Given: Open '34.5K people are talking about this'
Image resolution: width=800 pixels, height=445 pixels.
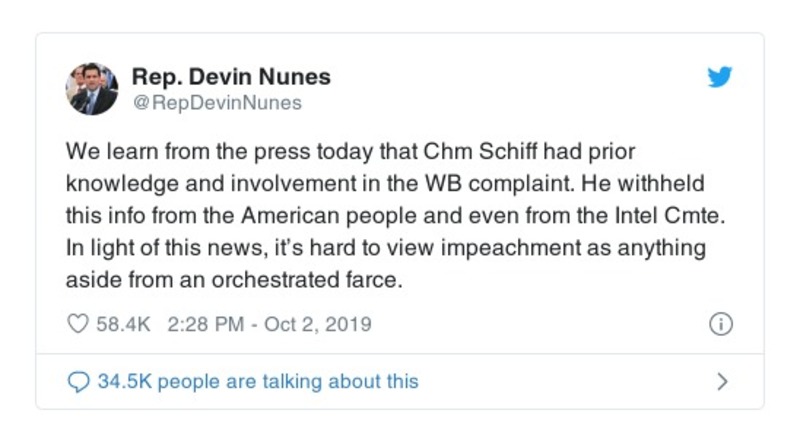Looking at the screenshot, I should click(x=257, y=381).
